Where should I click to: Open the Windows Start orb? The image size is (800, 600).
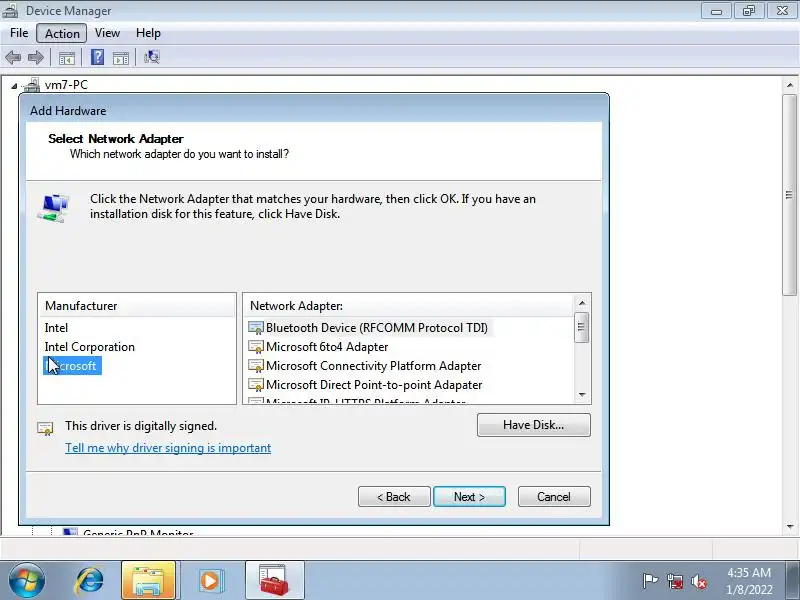(27, 580)
